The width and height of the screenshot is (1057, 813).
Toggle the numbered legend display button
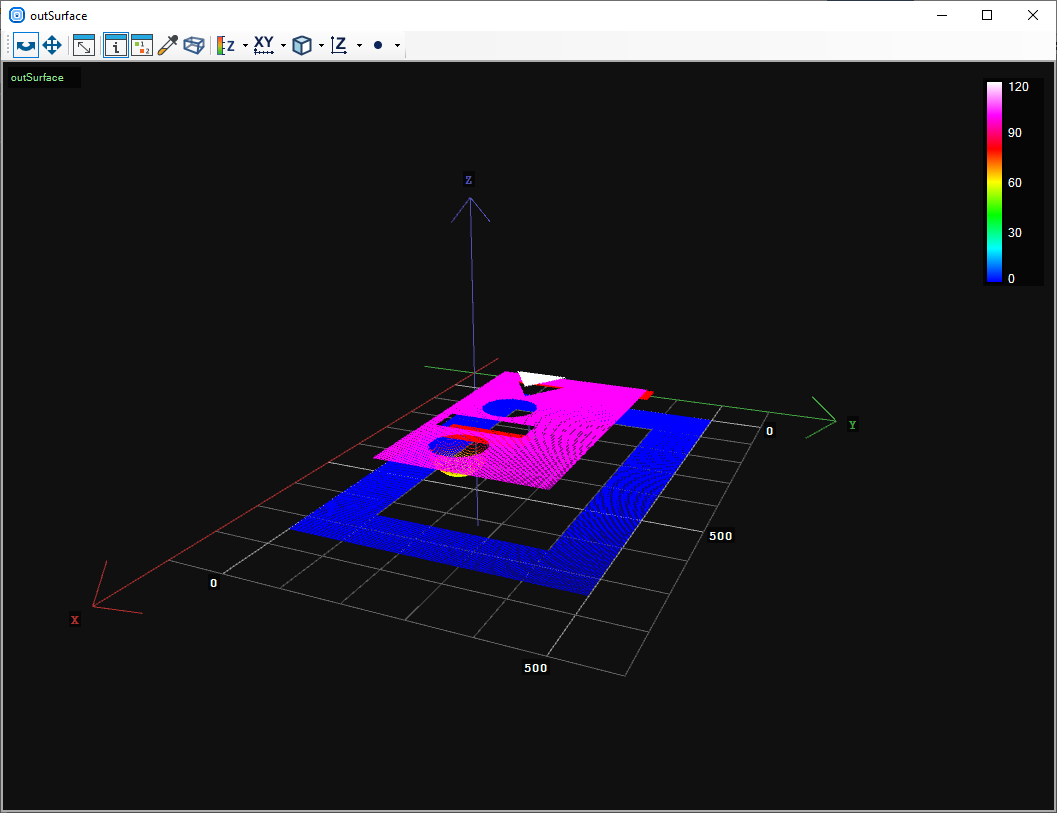pyautogui.click(x=142, y=46)
